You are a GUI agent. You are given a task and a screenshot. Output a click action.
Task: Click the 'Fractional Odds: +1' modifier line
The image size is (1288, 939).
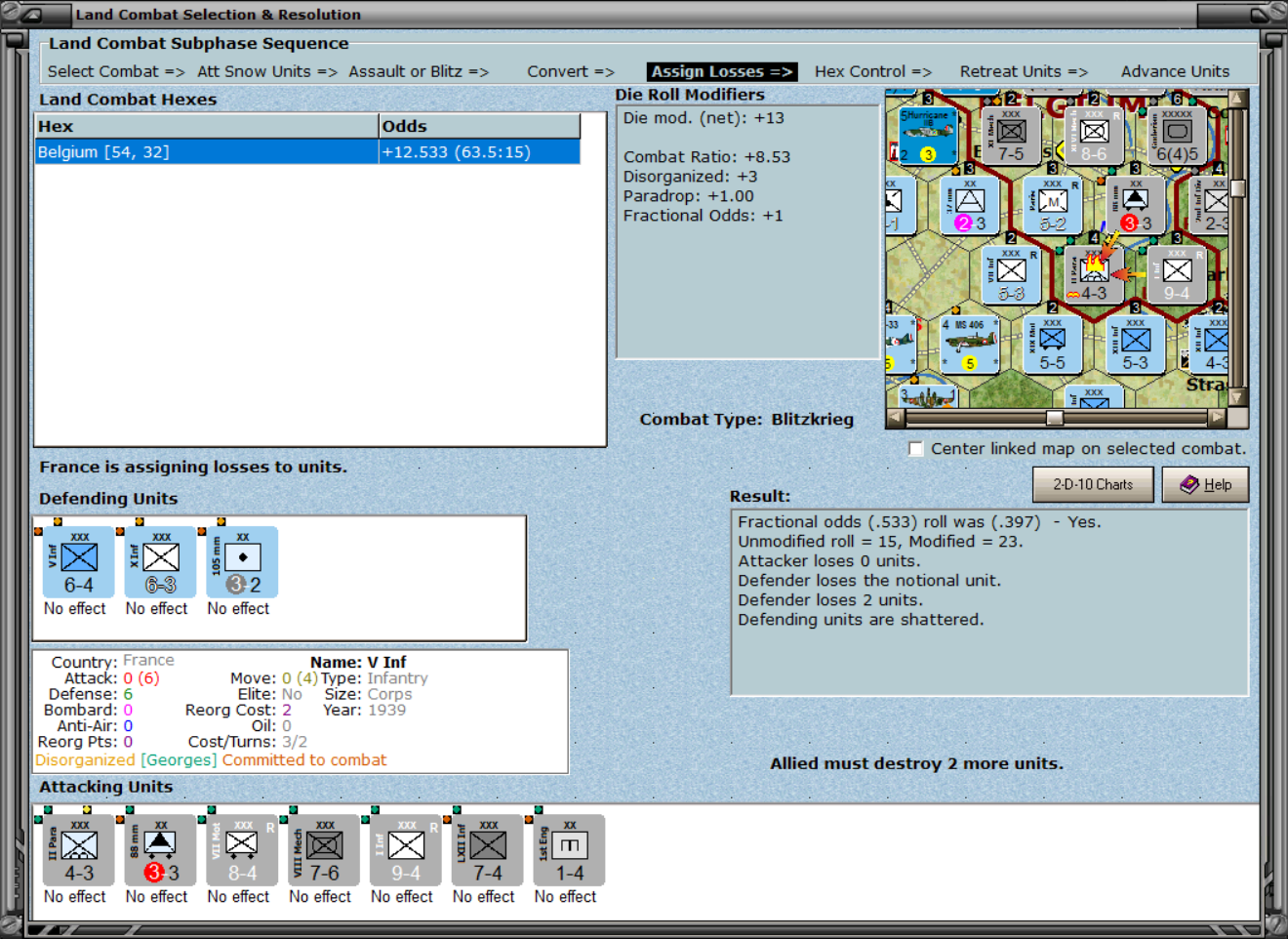point(703,216)
